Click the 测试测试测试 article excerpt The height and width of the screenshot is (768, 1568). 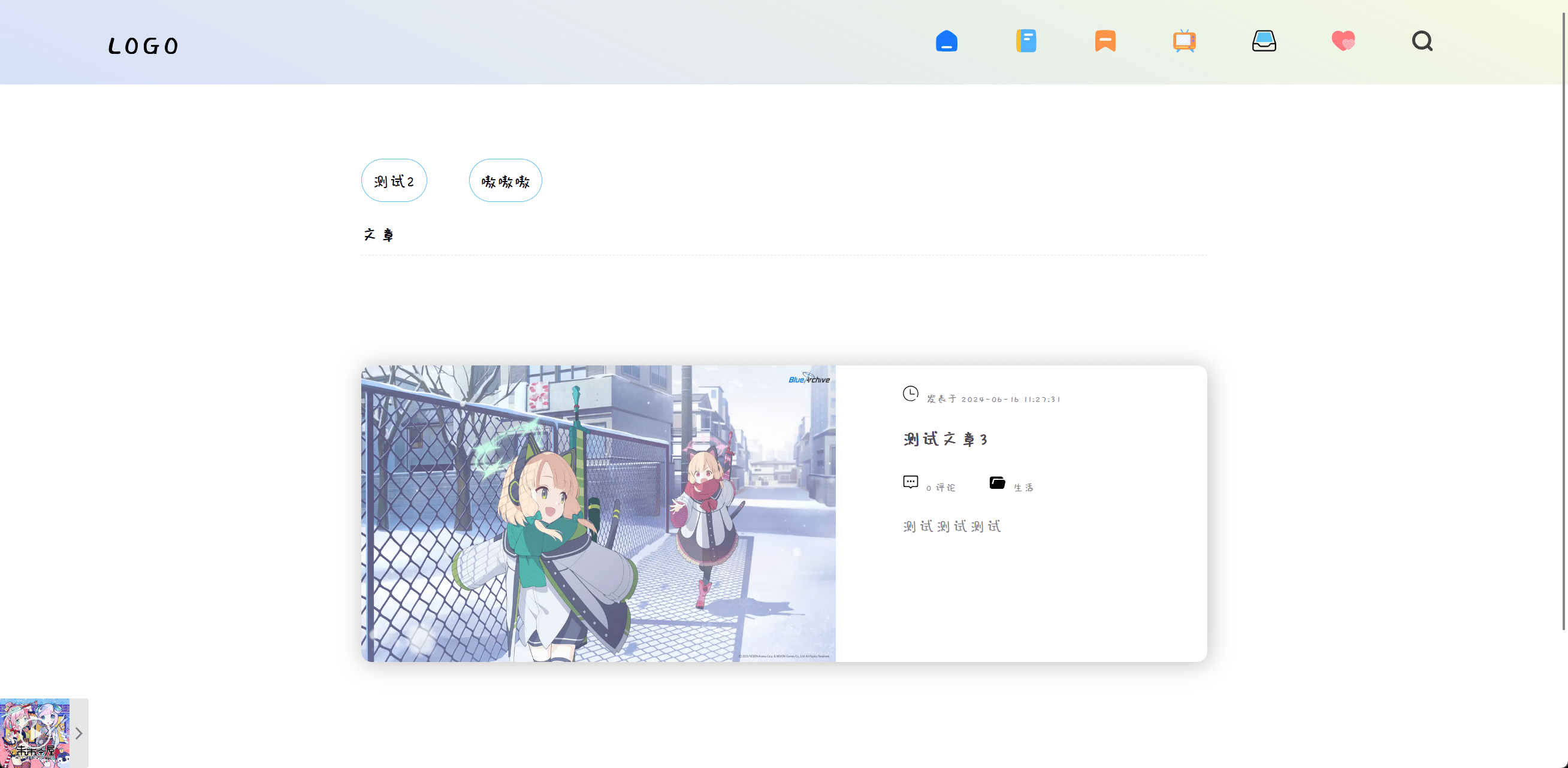click(952, 527)
